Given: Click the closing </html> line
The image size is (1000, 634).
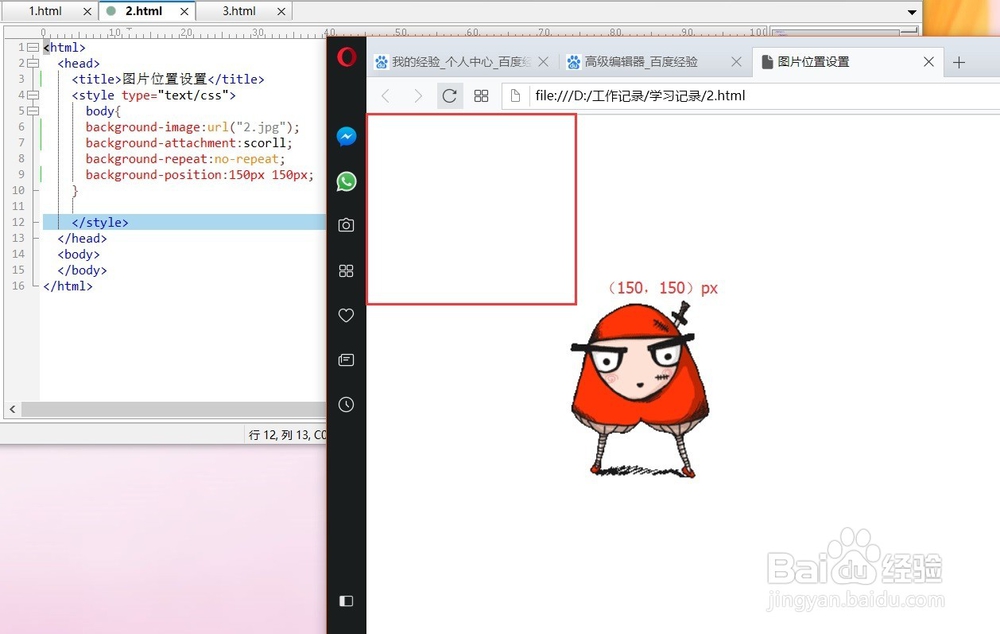Looking at the screenshot, I should [68, 286].
